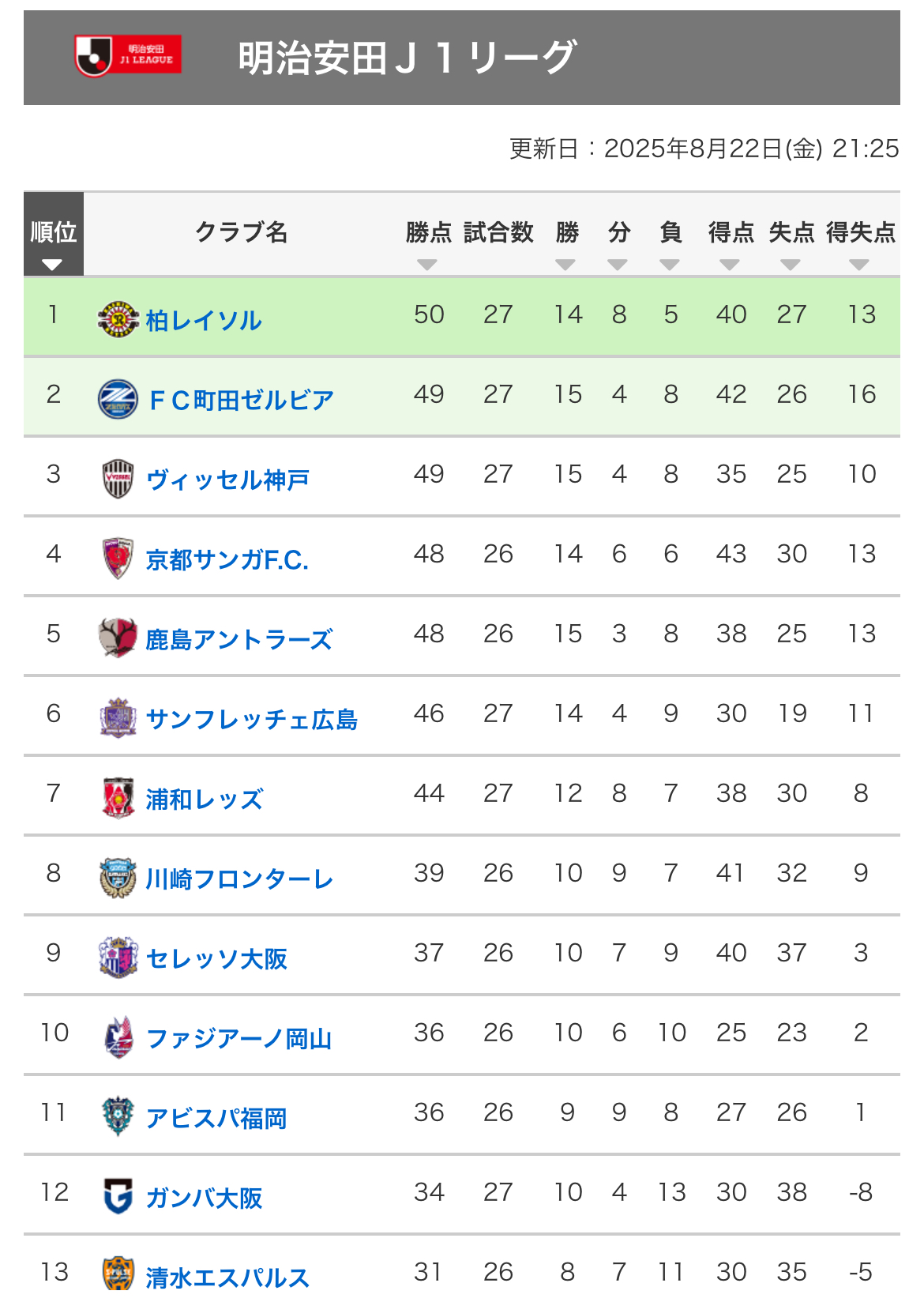The height and width of the screenshot is (1302, 924).
Task: Open 清水エスパルス team link
Action: [227, 1278]
